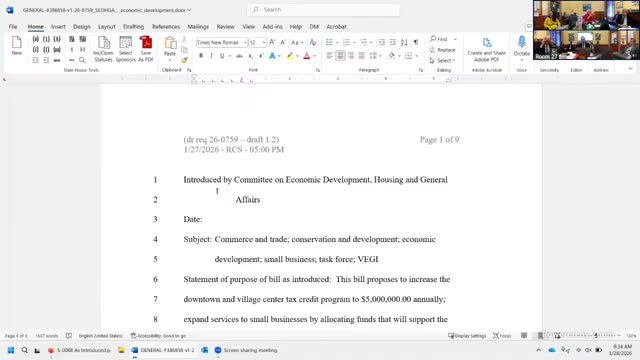This screenshot has width=640, height=360.
Task: Decrease font size with Shrink Font
Action: click(283, 42)
